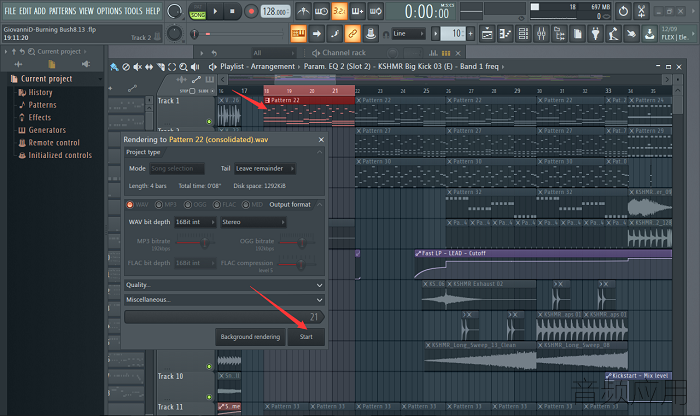Toggle Pattern/Song mode switch
Screen dimensions: 700x416
pyautogui.click(x=197, y=11)
